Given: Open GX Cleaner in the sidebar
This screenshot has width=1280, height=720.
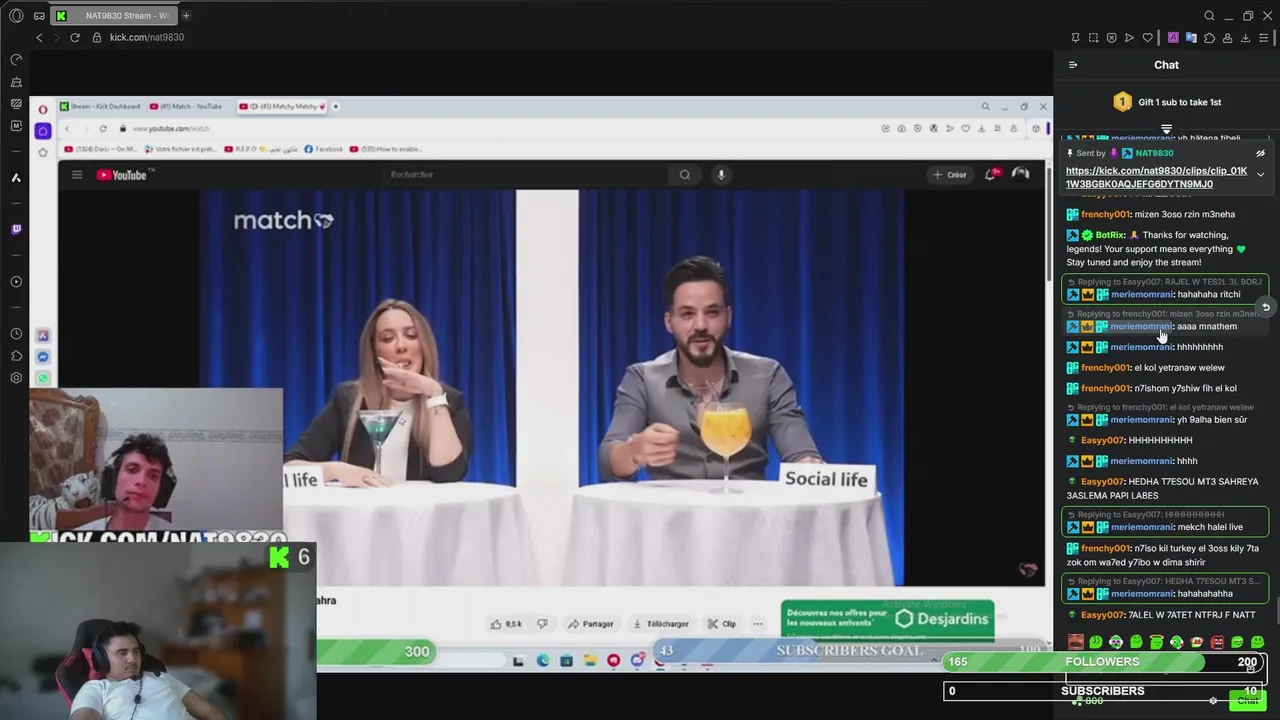Looking at the screenshot, I should (x=16, y=82).
